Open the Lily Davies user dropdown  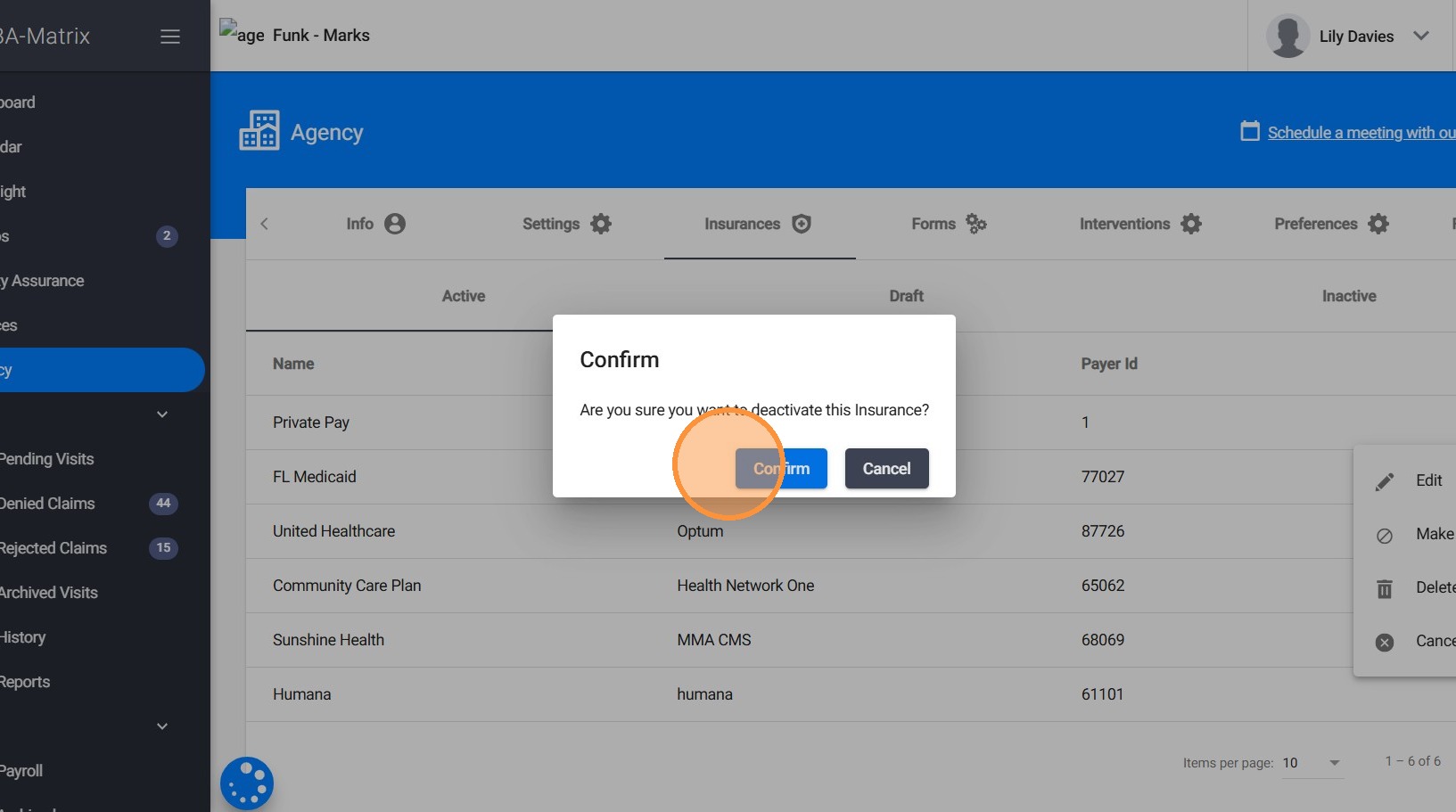[1420, 37]
